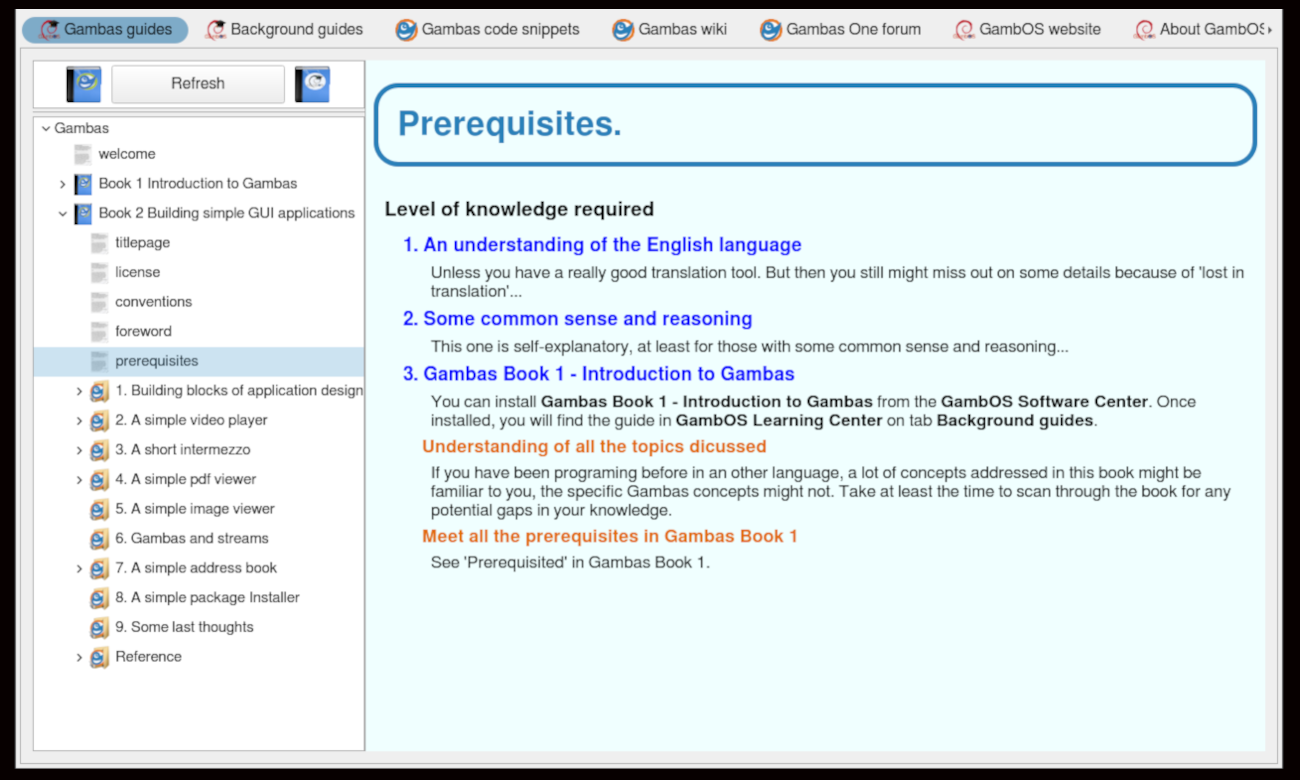Viewport: 1300px width, 780px height.
Task: Expand the Reference tree node
Action: coord(79,657)
